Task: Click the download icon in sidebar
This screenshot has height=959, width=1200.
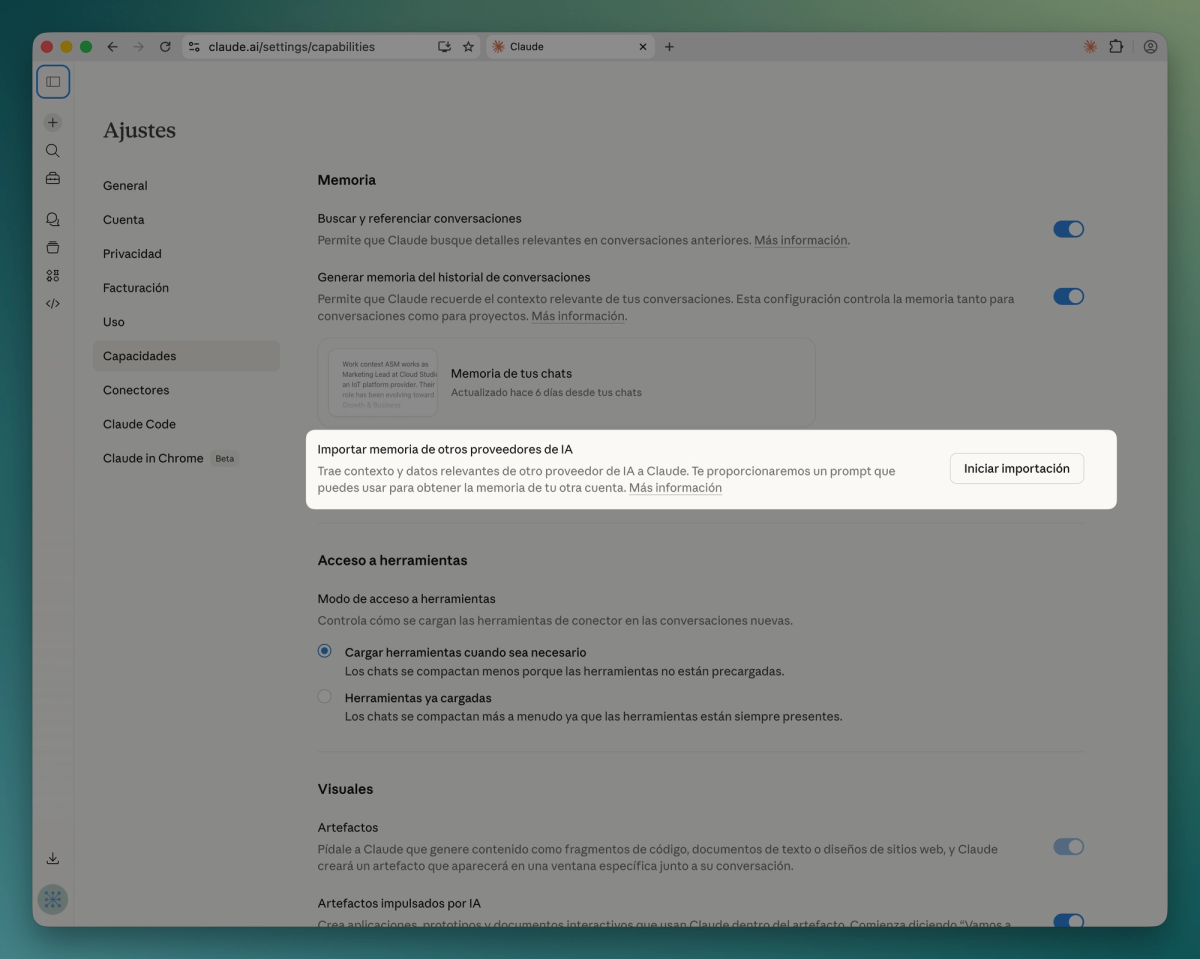Action: click(x=53, y=858)
